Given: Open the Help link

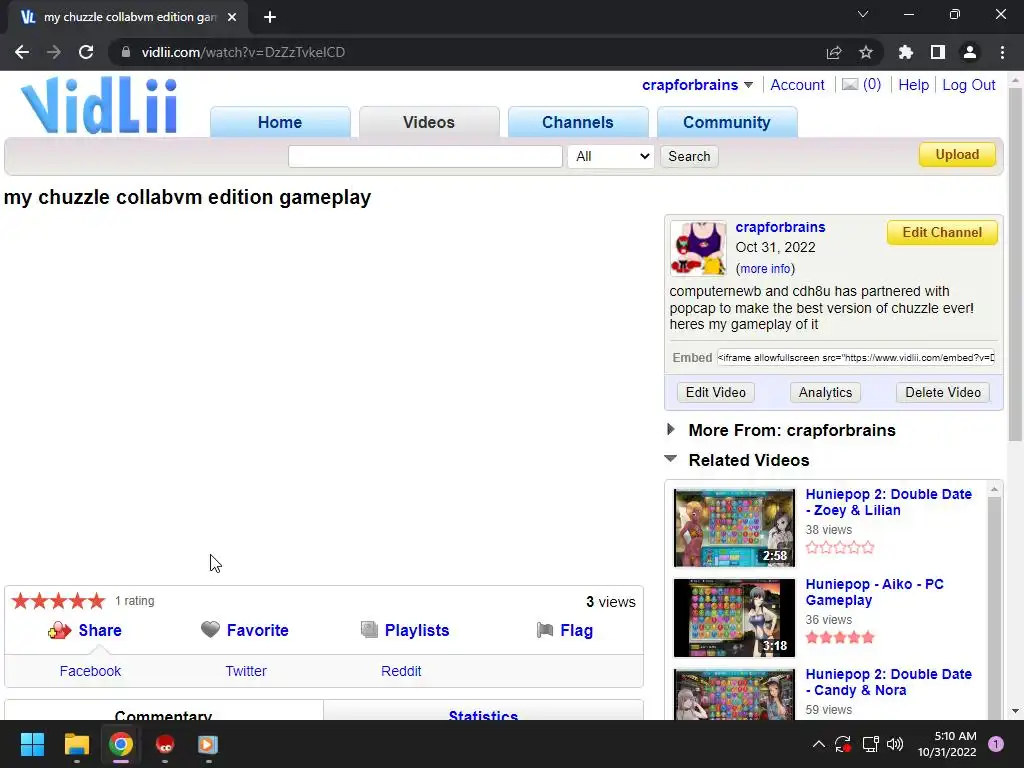Looking at the screenshot, I should point(913,85).
